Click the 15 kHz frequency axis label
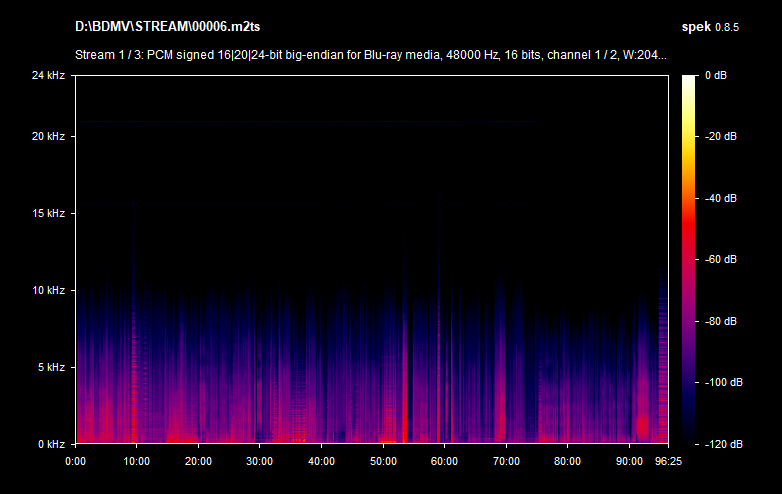 48,214
